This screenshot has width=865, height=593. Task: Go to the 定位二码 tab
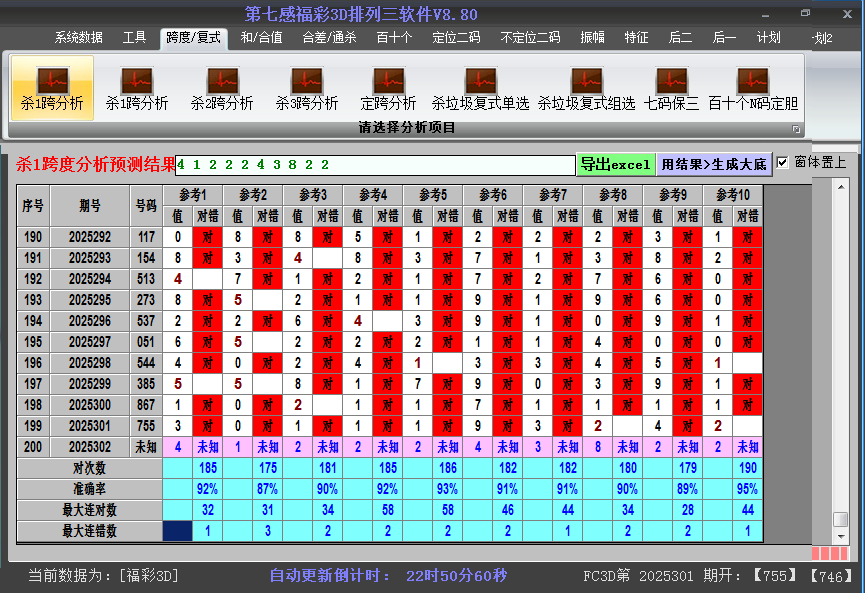[456, 38]
